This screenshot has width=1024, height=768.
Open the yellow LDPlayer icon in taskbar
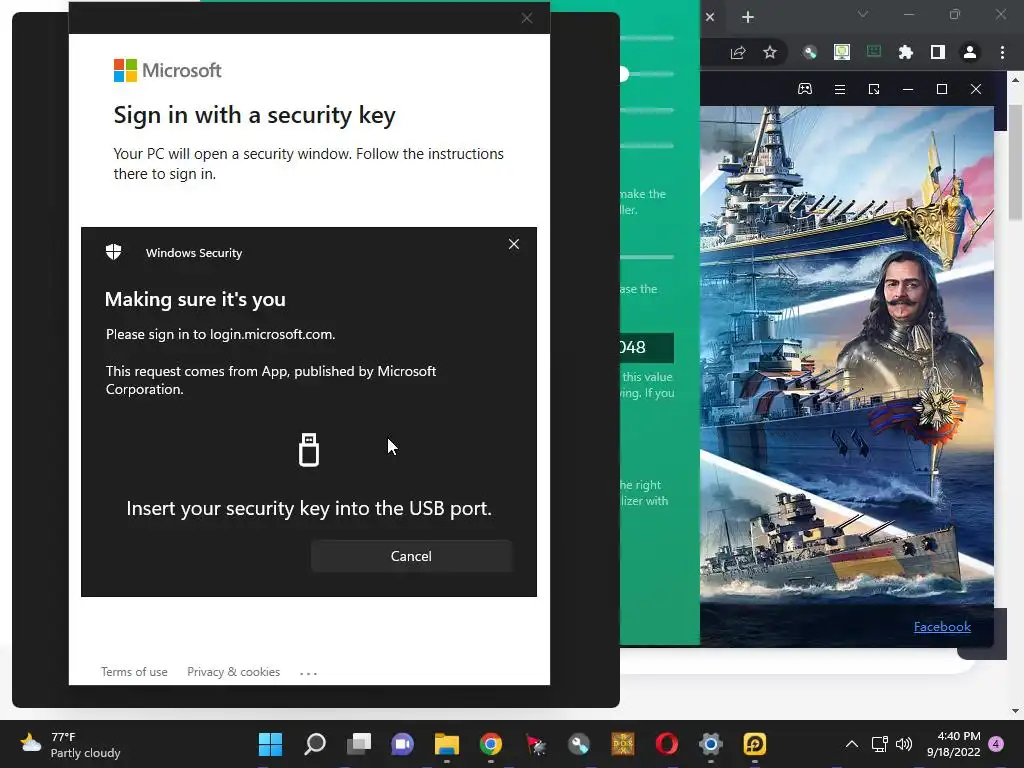[x=754, y=744]
